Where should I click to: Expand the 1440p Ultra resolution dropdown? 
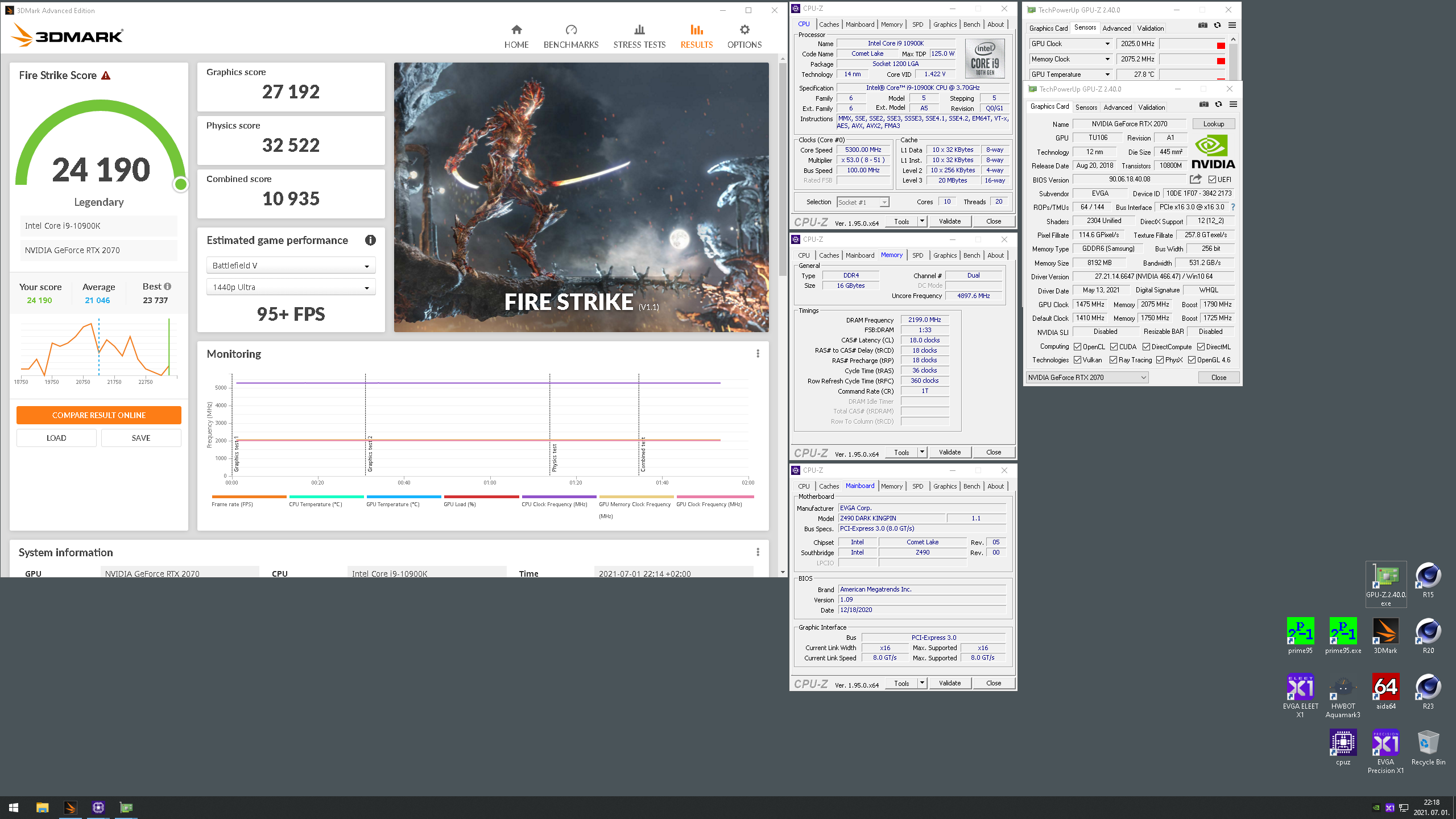coord(291,287)
